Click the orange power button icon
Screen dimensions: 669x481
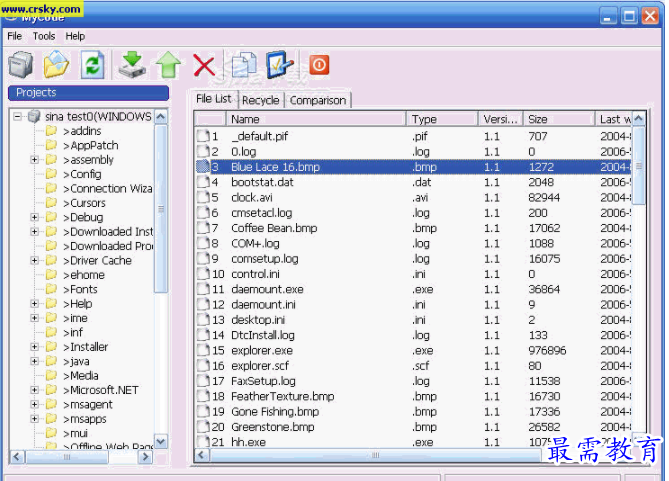click(x=319, y=66)
